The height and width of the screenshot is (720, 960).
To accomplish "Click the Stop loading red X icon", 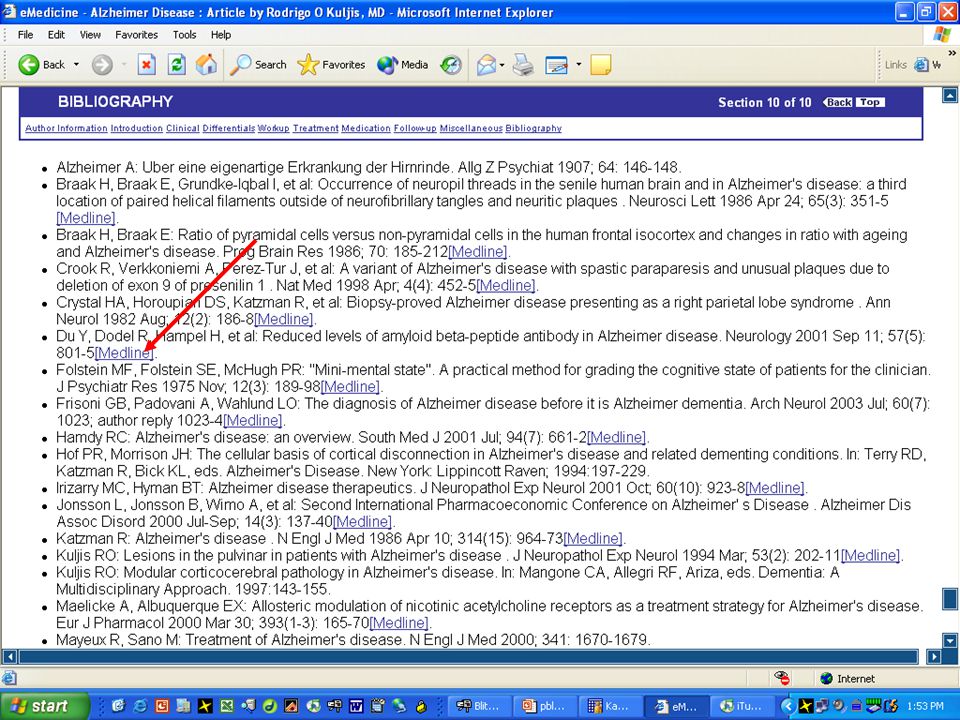I will [x=146, y=64].
